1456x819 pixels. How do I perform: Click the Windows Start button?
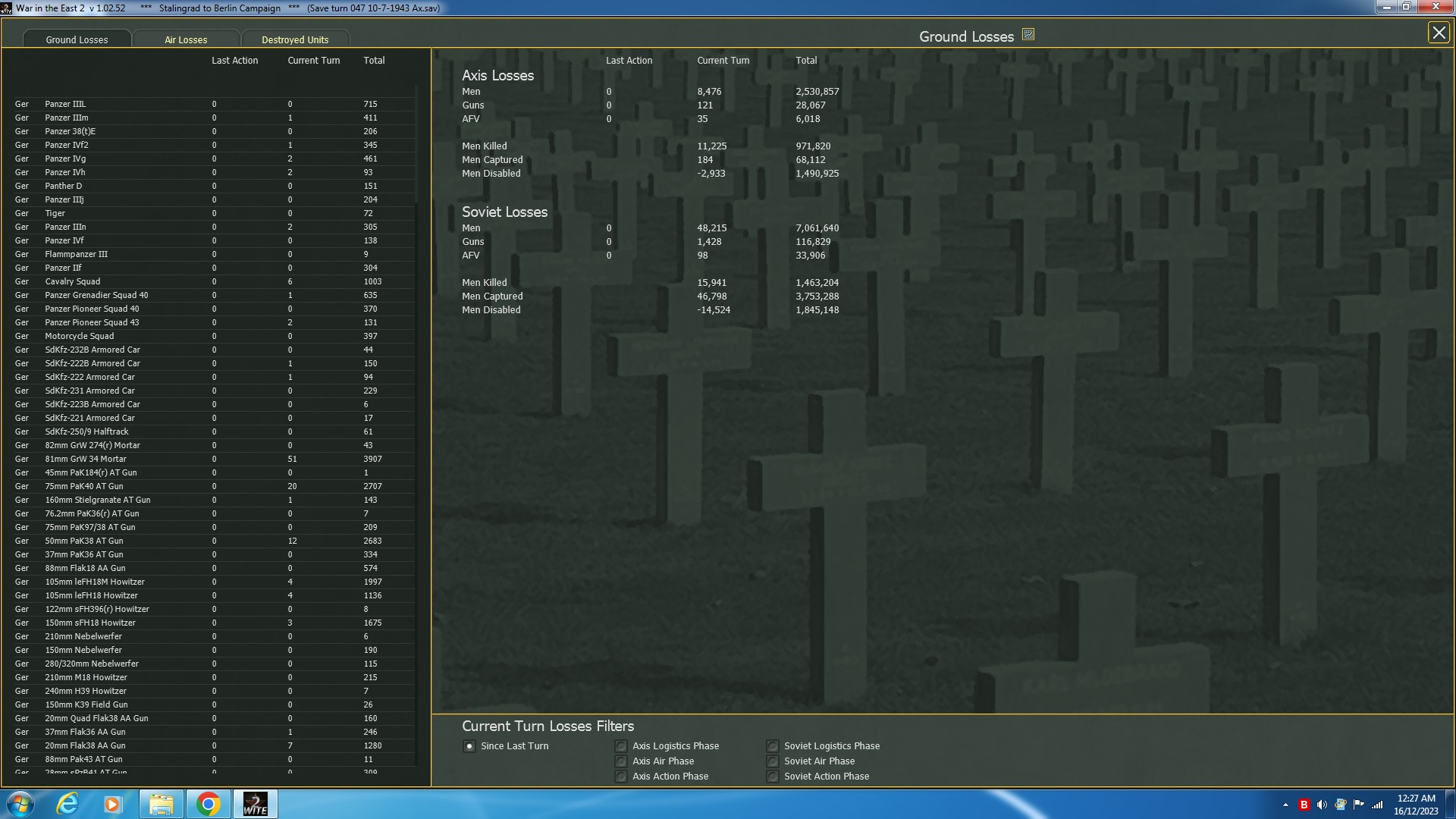[20, 804]
